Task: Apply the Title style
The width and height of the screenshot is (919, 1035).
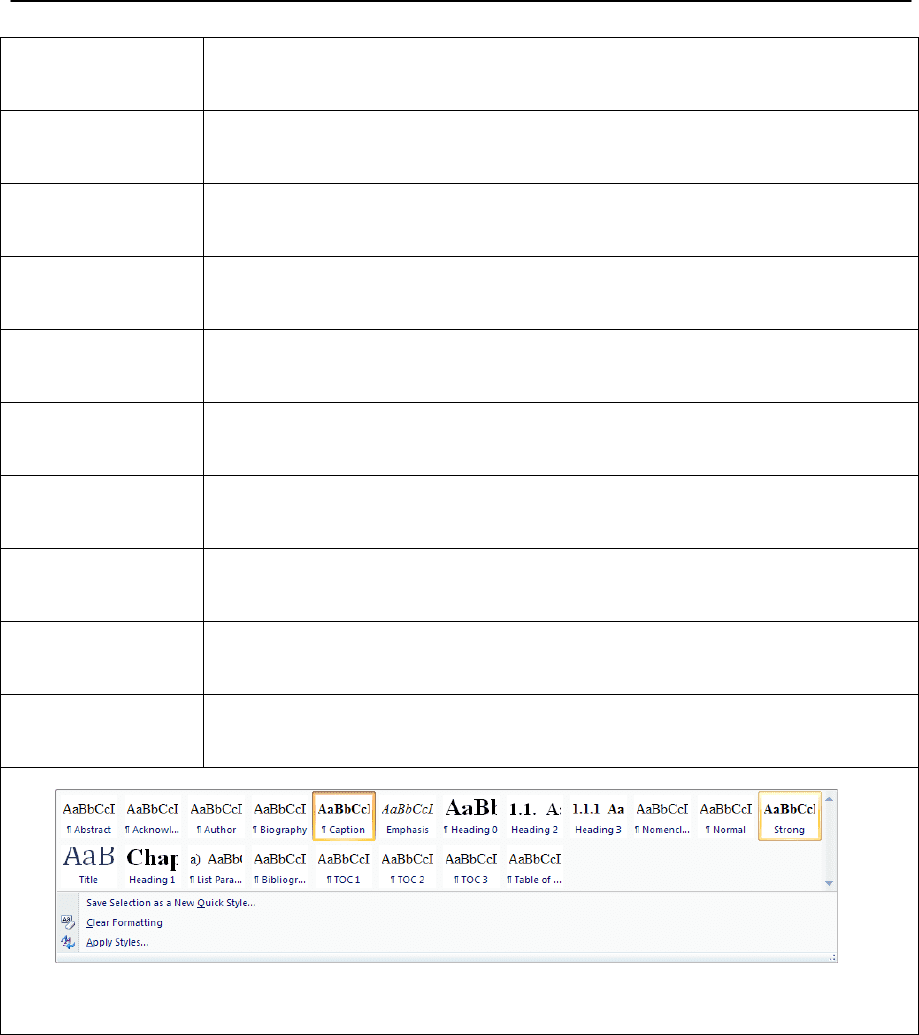Action: click(x=89, y=866)
